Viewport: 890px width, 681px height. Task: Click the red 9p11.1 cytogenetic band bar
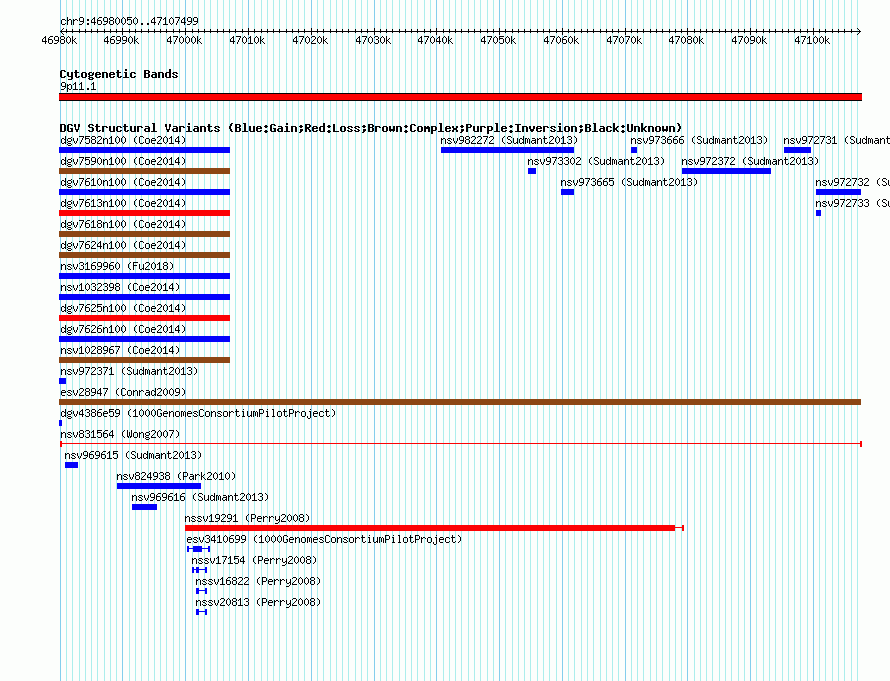[460, 97]
